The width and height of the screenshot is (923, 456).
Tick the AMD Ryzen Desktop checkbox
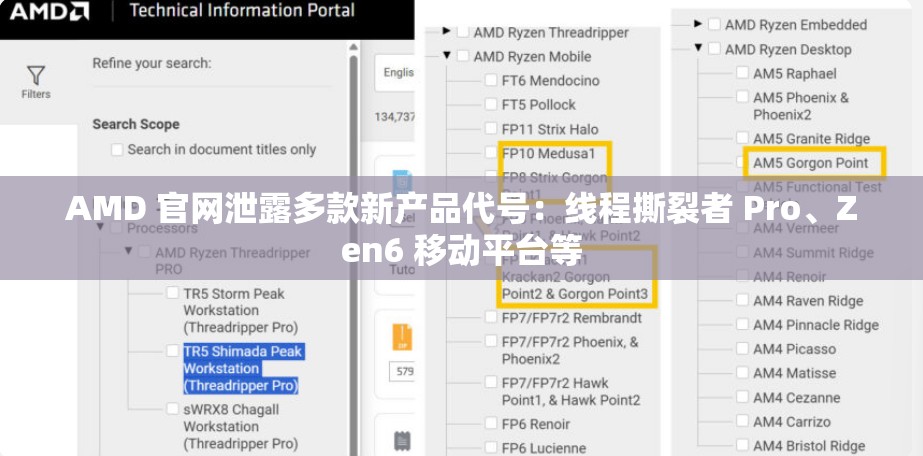715,49
